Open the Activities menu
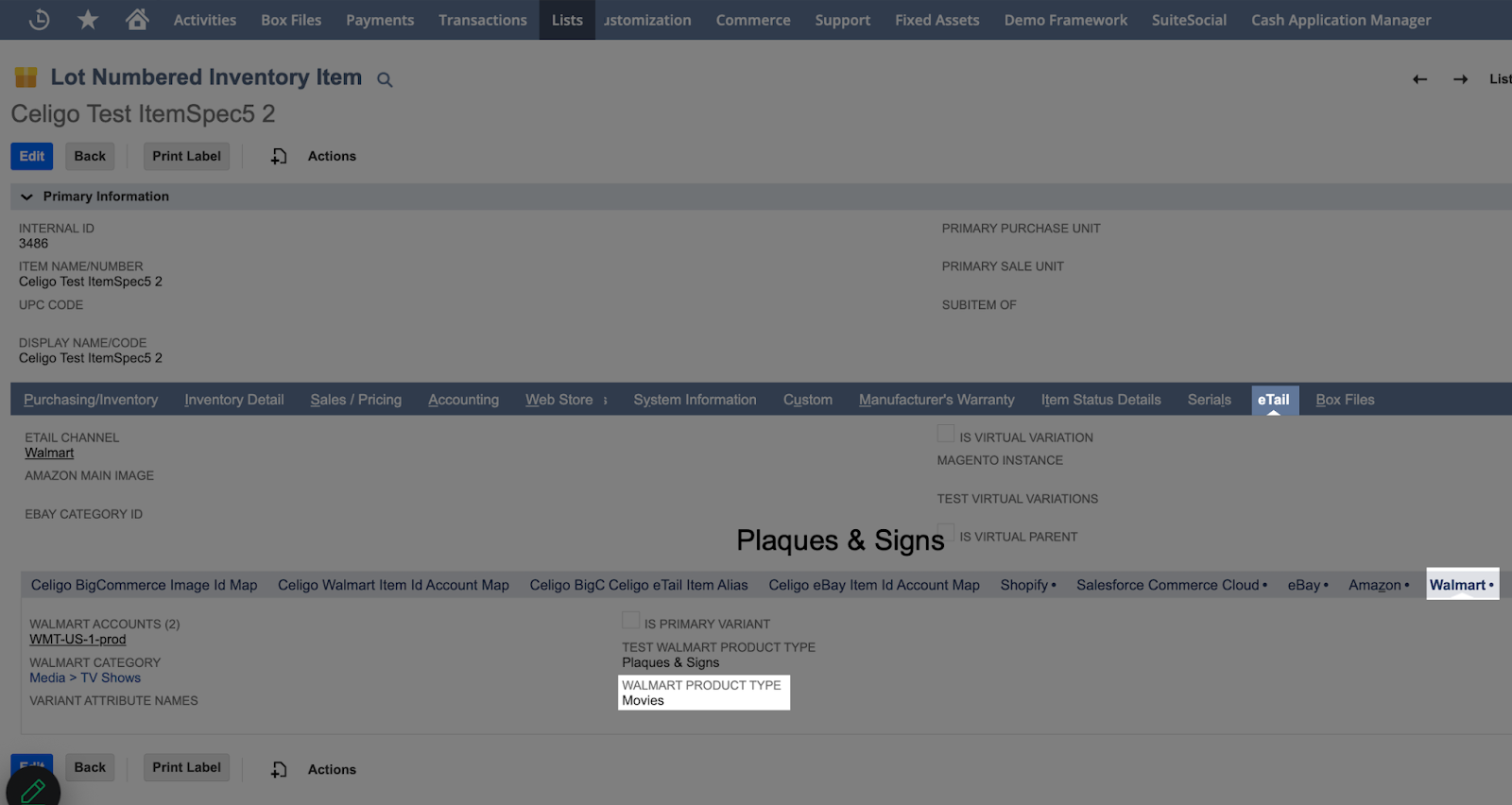1512x805 pixels. point(205,20)
